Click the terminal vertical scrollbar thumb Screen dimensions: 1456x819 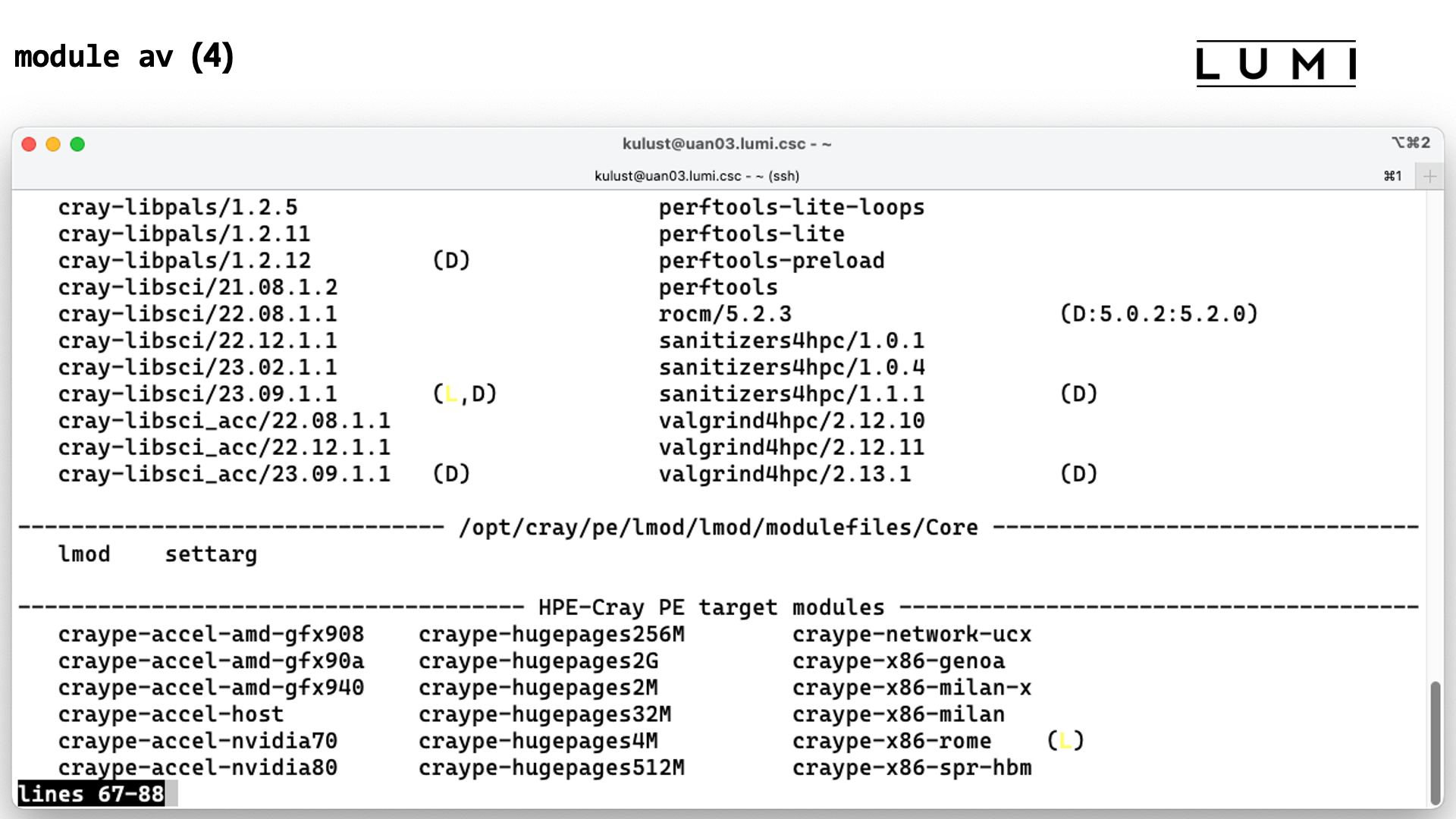point(1435,743)
